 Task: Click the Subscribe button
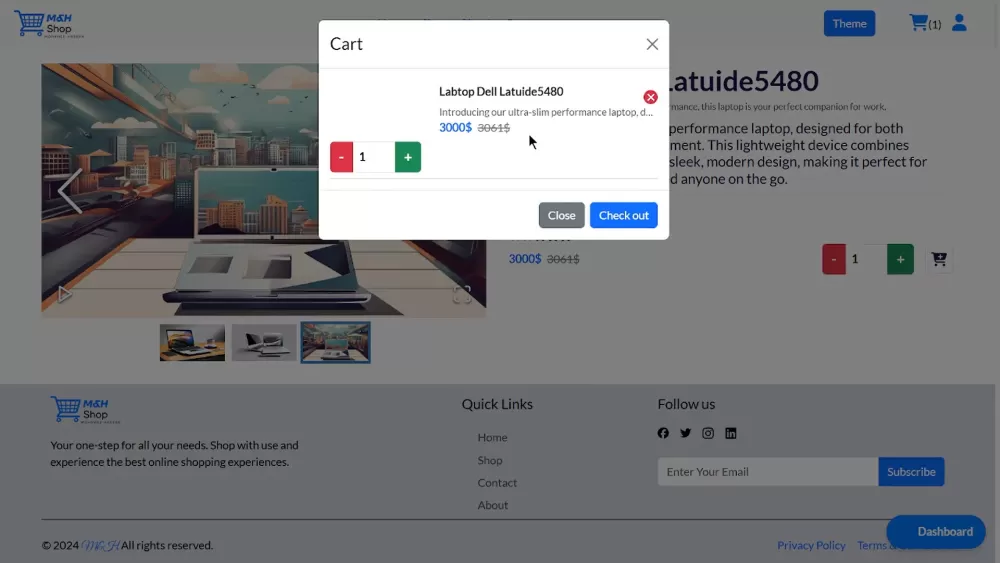(x=911, y=472)
